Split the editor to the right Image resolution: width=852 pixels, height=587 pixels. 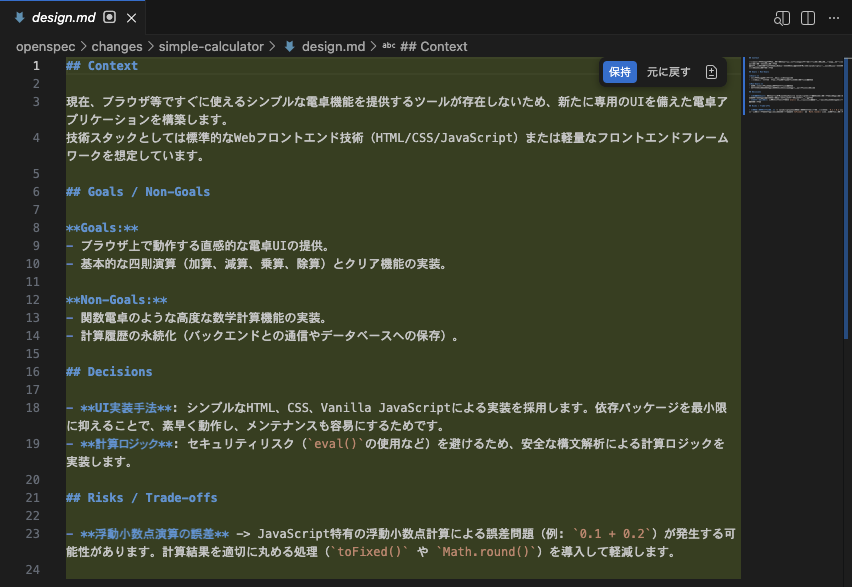808,18
